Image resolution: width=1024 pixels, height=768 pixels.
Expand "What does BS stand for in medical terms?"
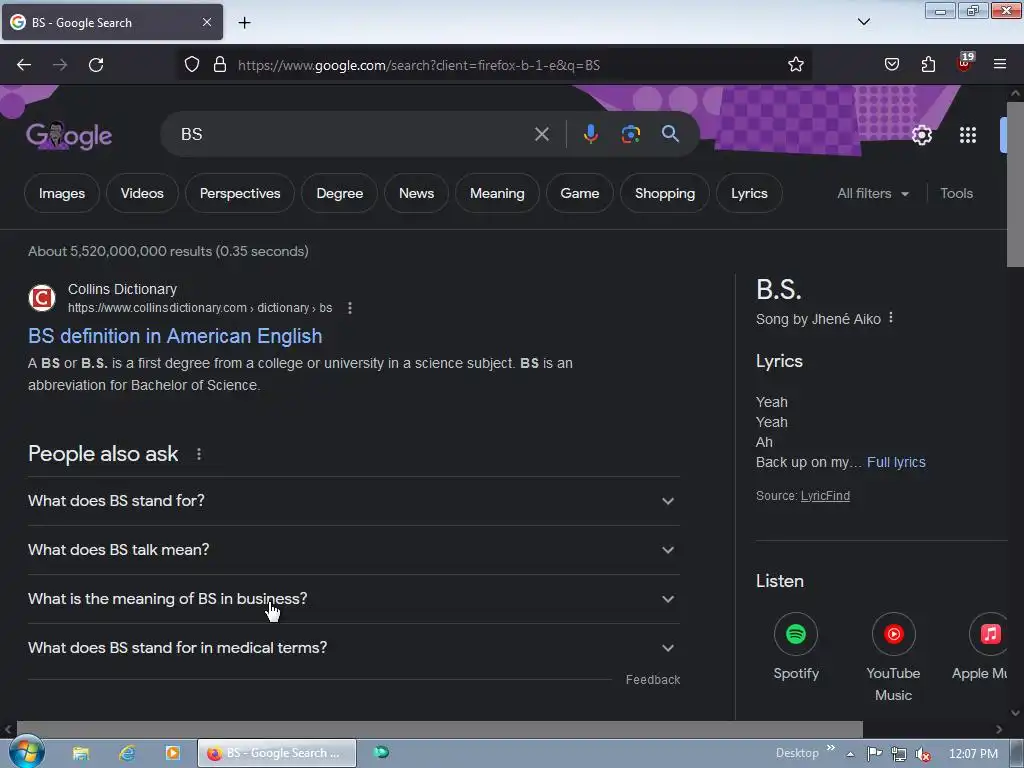pos(353,648)
